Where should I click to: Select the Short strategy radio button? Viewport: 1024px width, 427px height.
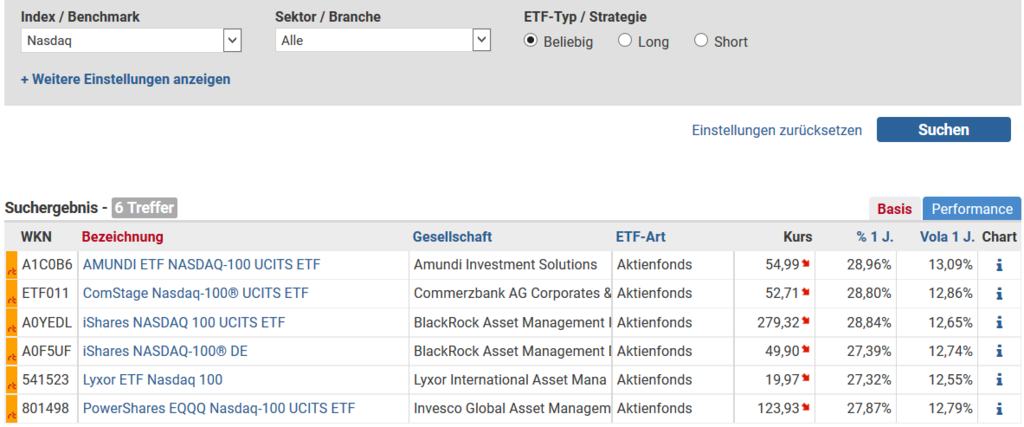(x=700, y=41)
